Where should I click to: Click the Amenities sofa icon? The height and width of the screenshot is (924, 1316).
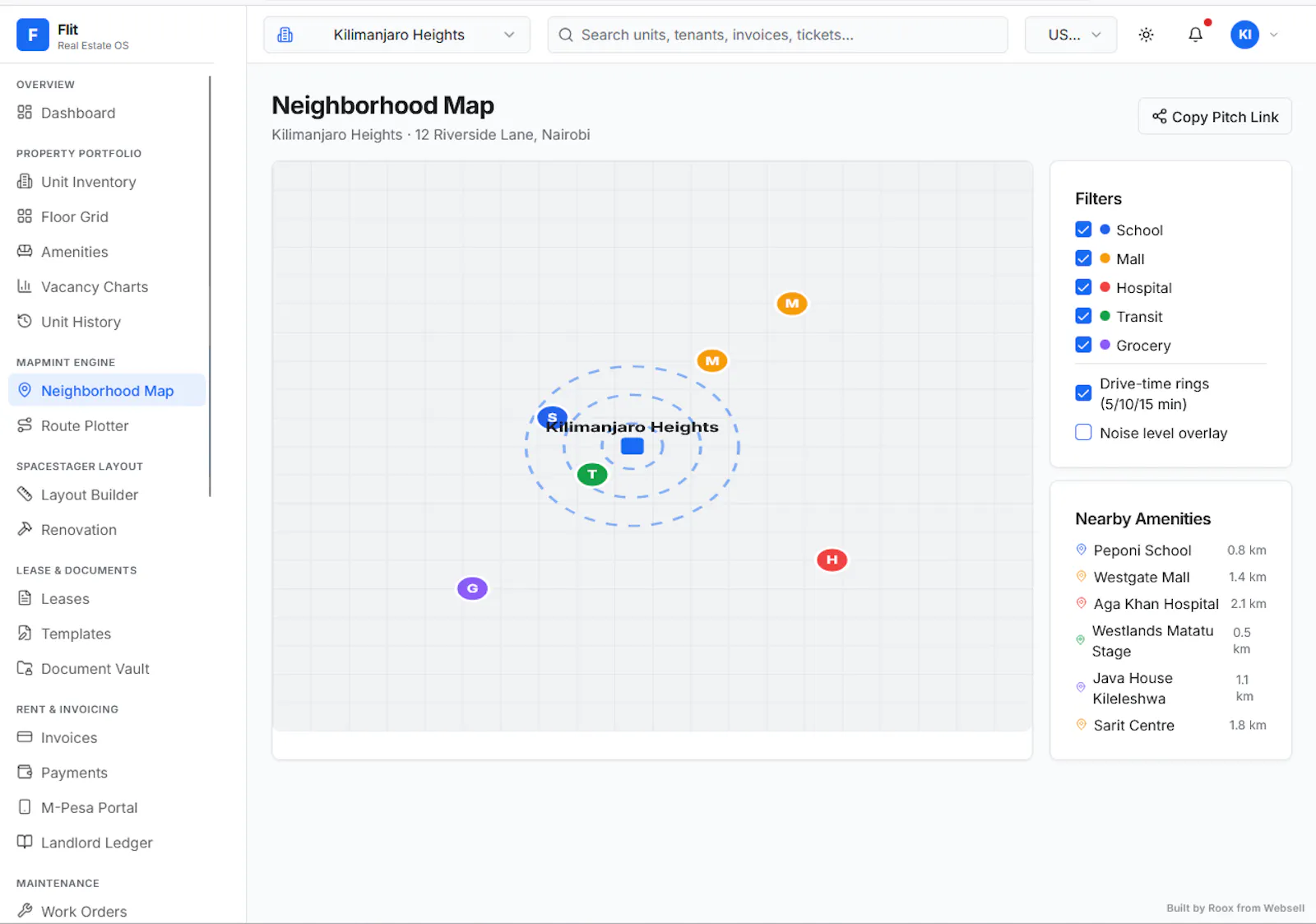coord(25,251)
